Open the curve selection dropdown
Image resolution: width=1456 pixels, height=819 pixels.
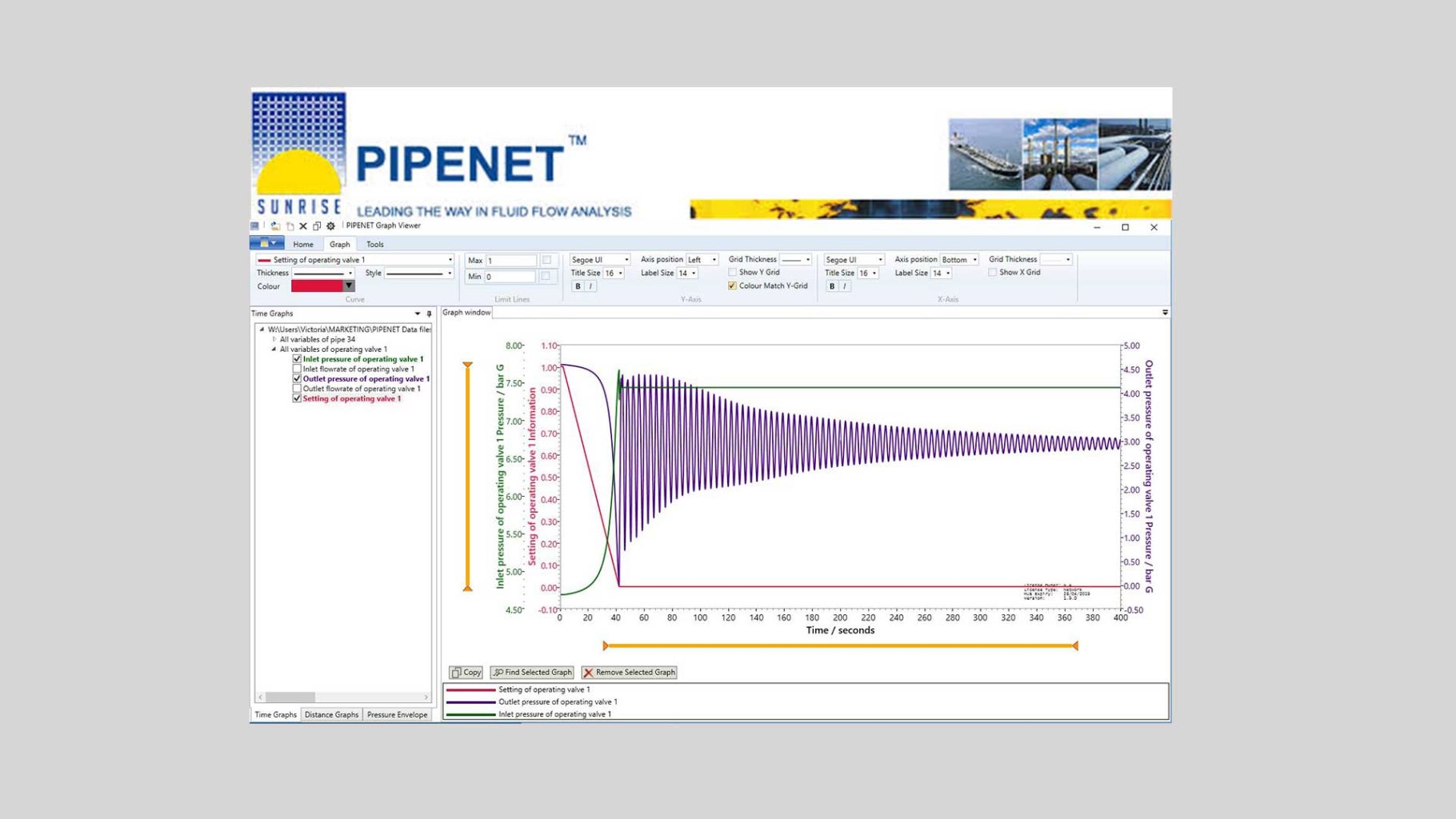point(355,260)
